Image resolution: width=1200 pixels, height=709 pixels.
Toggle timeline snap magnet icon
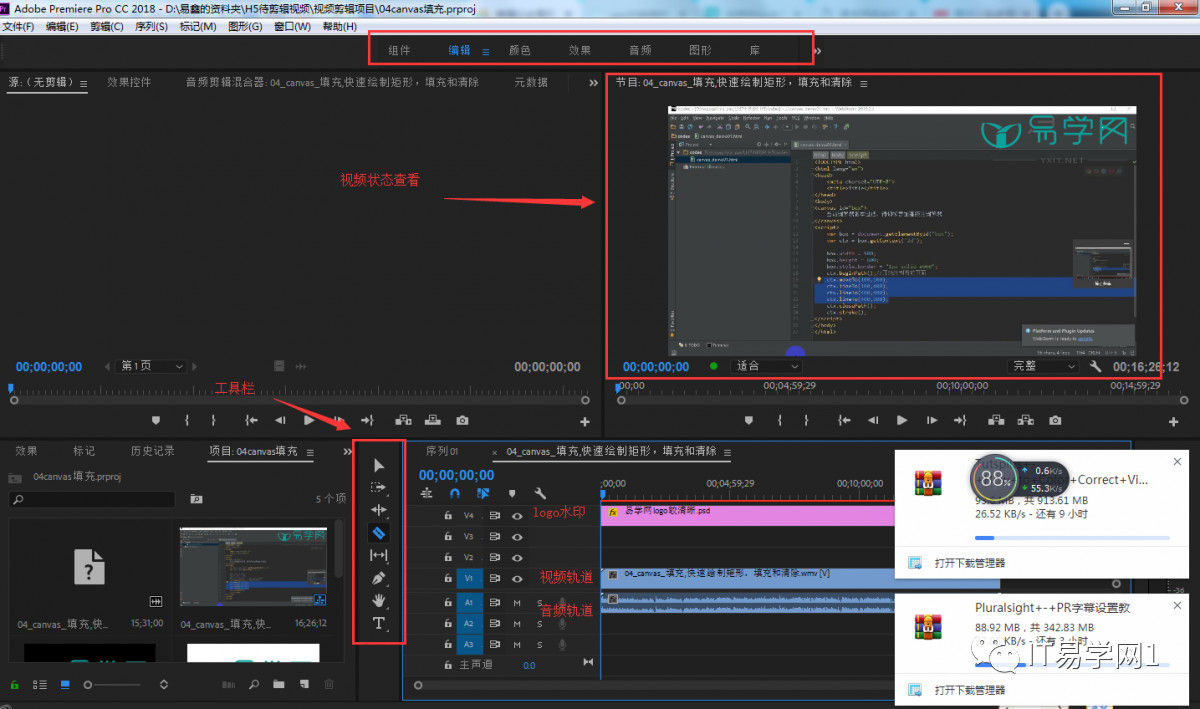pos(455,493)
